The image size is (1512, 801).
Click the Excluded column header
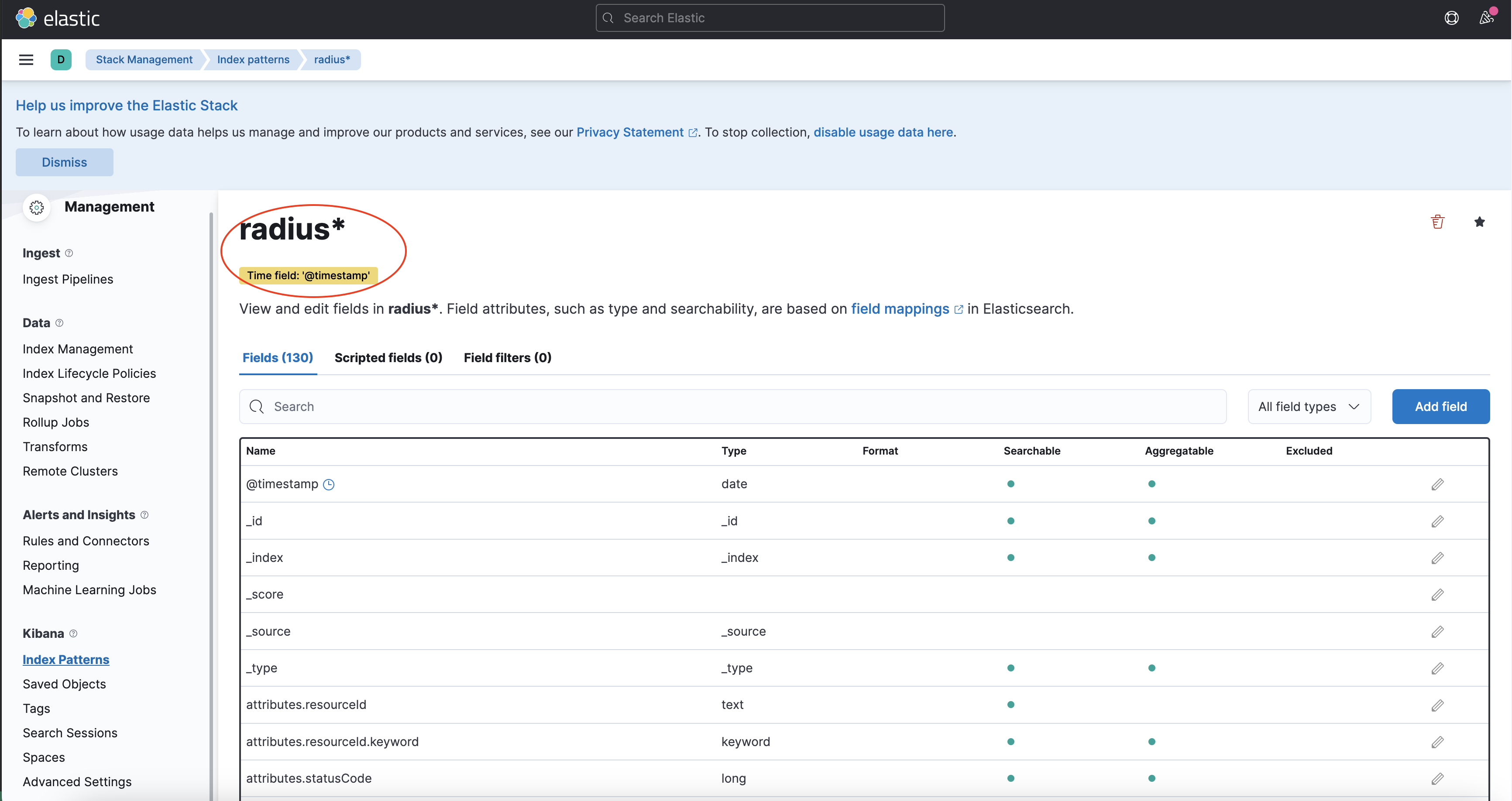click(1309, 451)
